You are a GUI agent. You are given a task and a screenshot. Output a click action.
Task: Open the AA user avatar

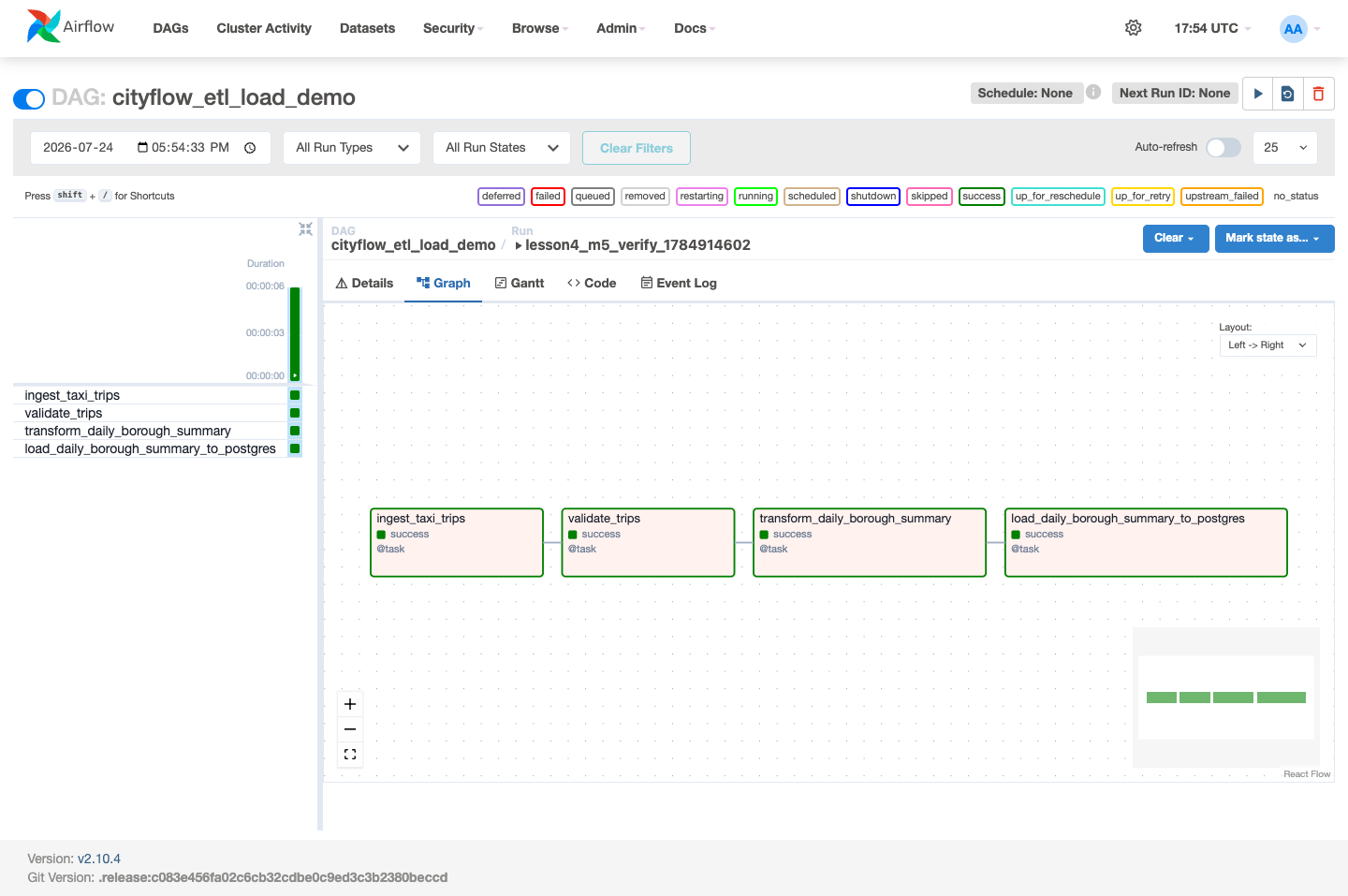[1293, 28]
